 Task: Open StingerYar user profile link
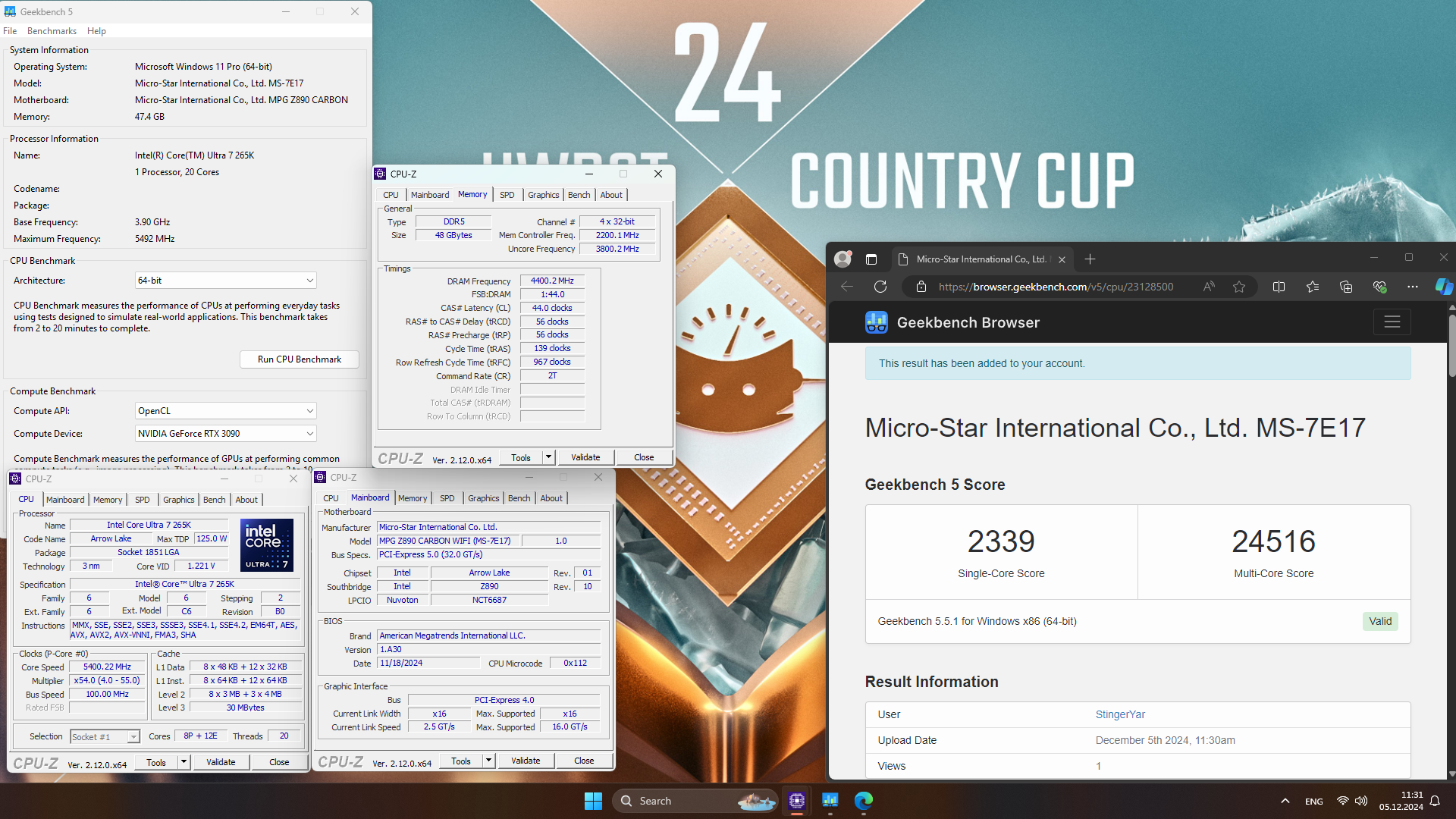point(1120,714)
